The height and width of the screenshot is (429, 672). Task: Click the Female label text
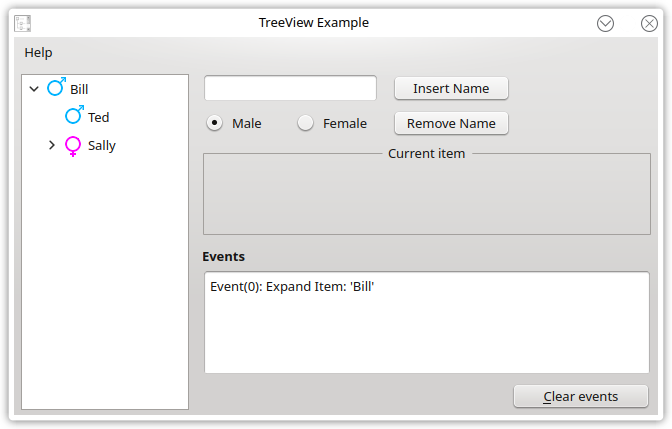345,123
